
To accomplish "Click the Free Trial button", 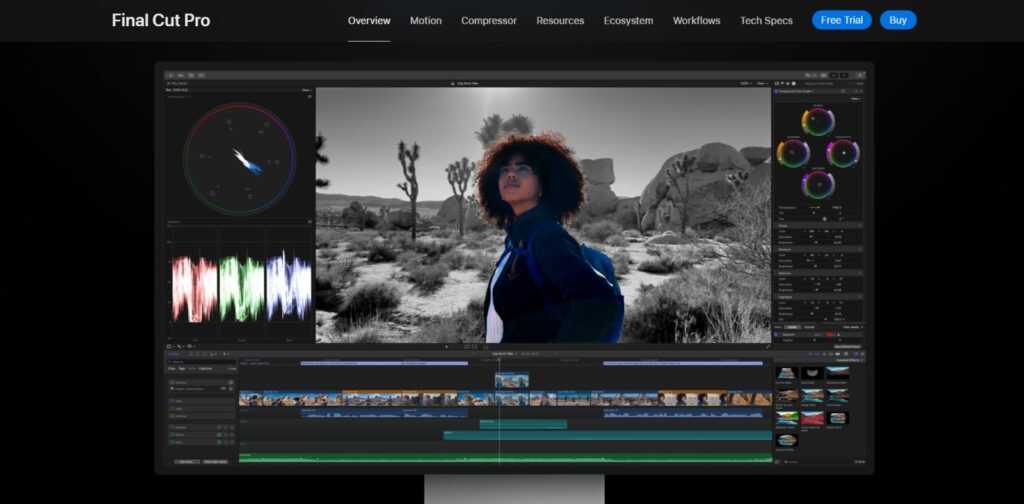I will [841, 20].
